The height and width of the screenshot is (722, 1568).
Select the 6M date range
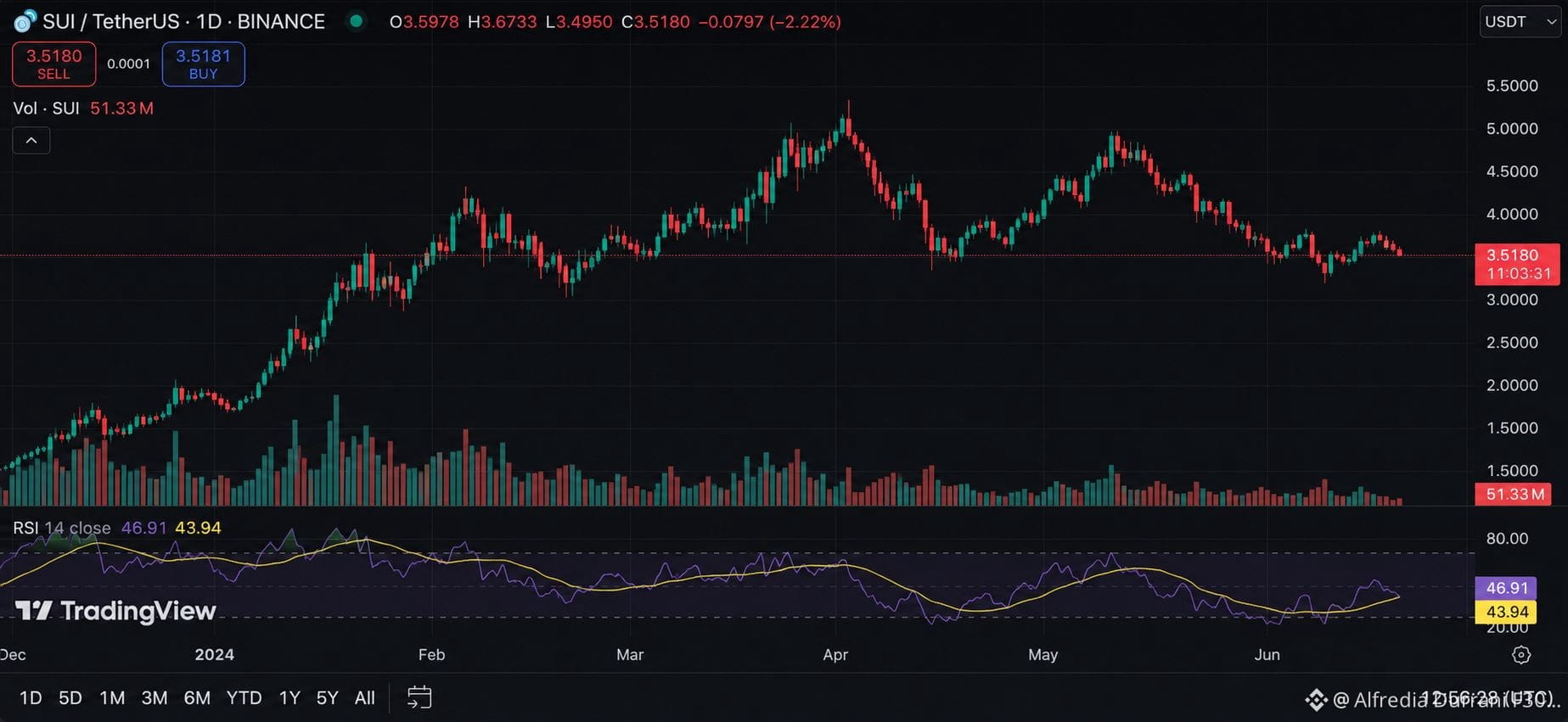(x=197, y=697)
